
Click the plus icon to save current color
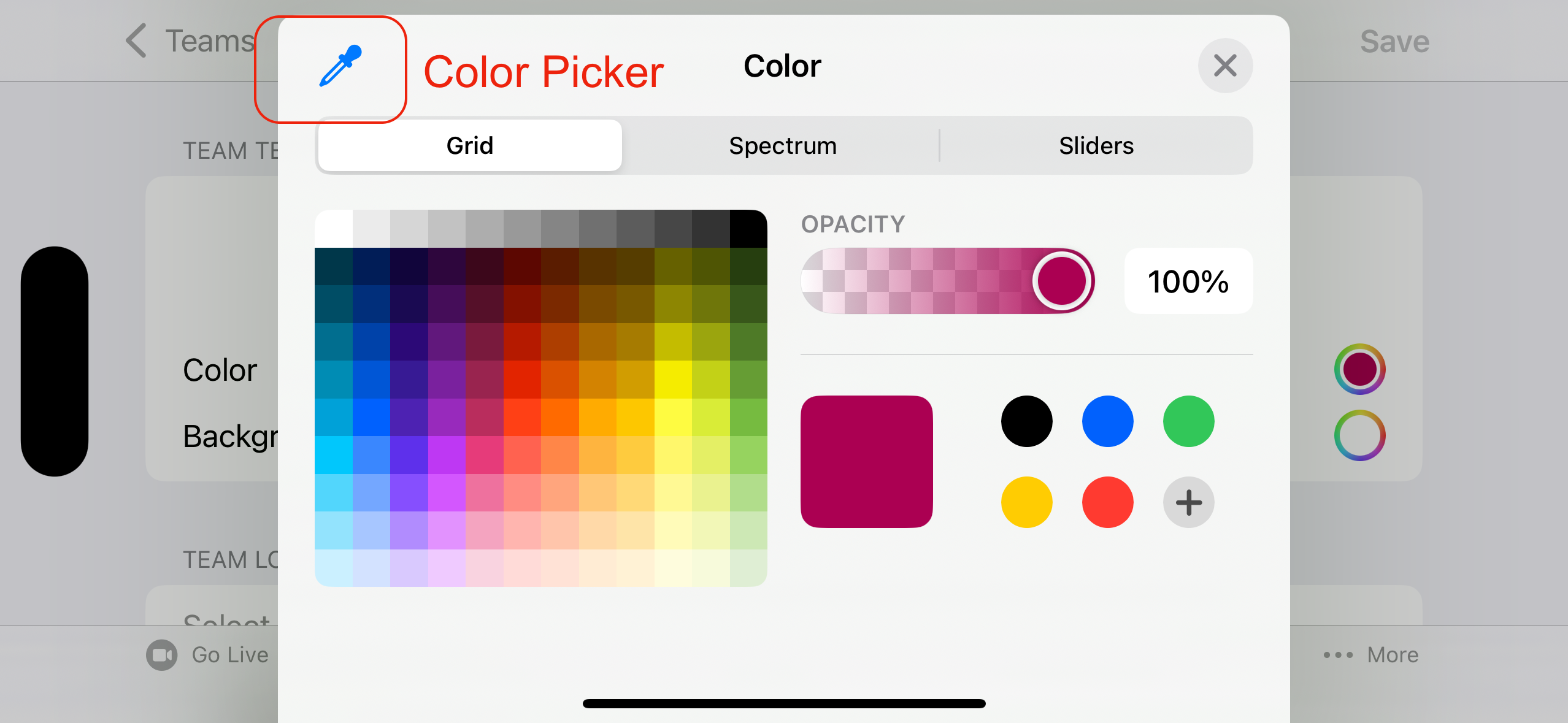[x=1188, y=502]
